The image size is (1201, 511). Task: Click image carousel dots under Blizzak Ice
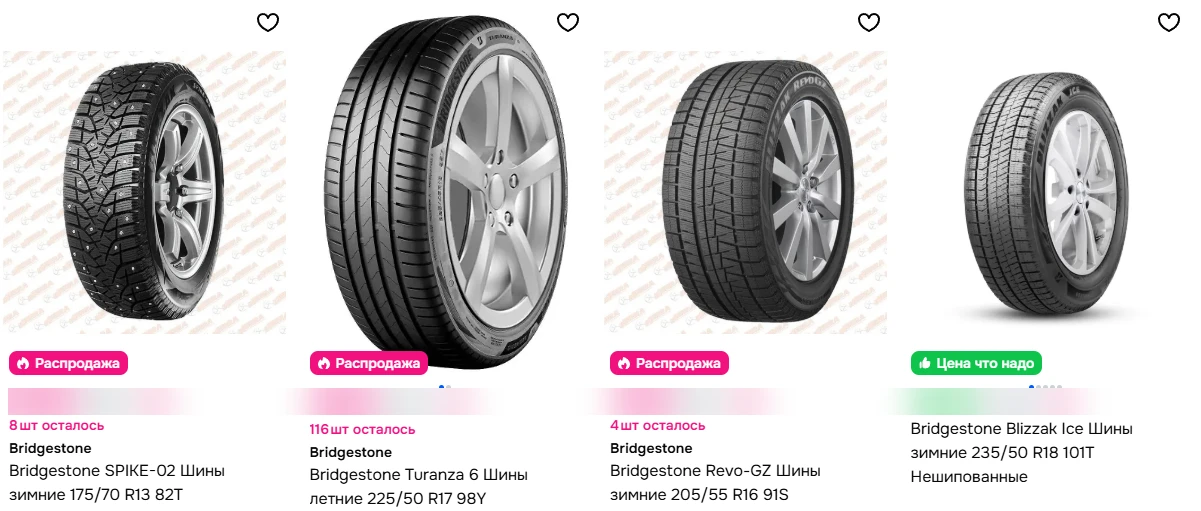[x=1045, y=387]
